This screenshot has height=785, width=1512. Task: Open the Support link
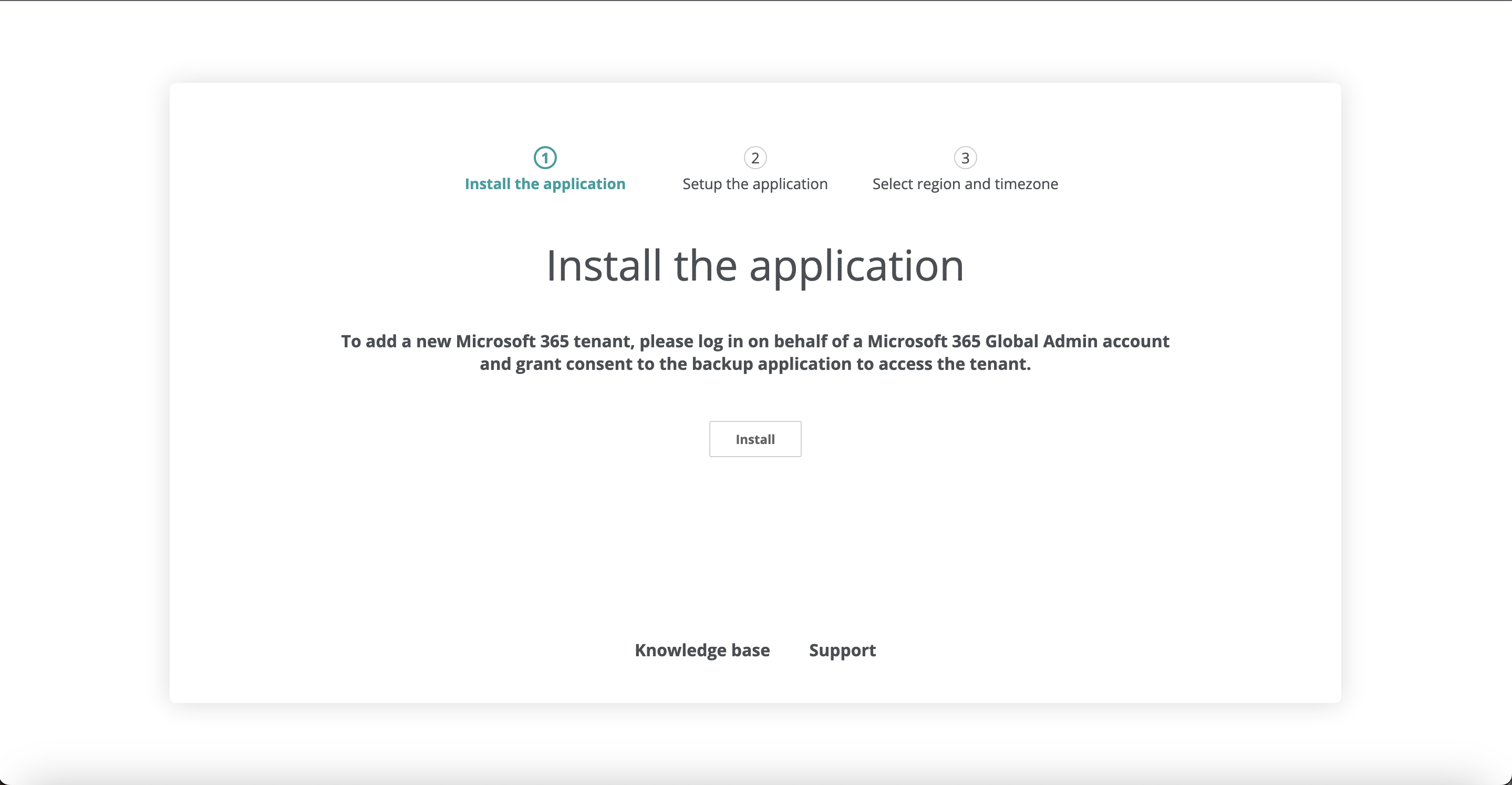pos(842,650)
